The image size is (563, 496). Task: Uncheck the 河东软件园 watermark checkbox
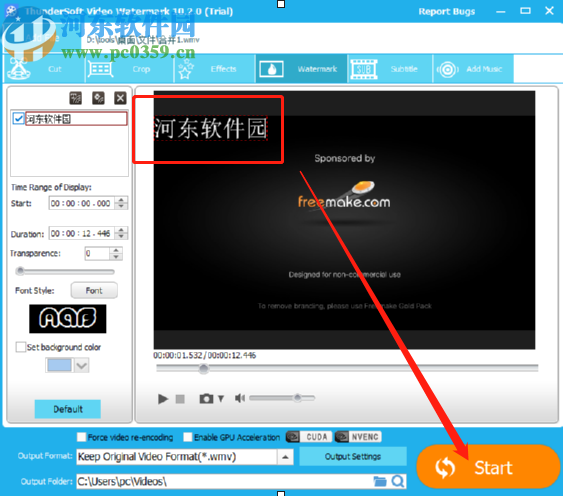click(18, 119)
